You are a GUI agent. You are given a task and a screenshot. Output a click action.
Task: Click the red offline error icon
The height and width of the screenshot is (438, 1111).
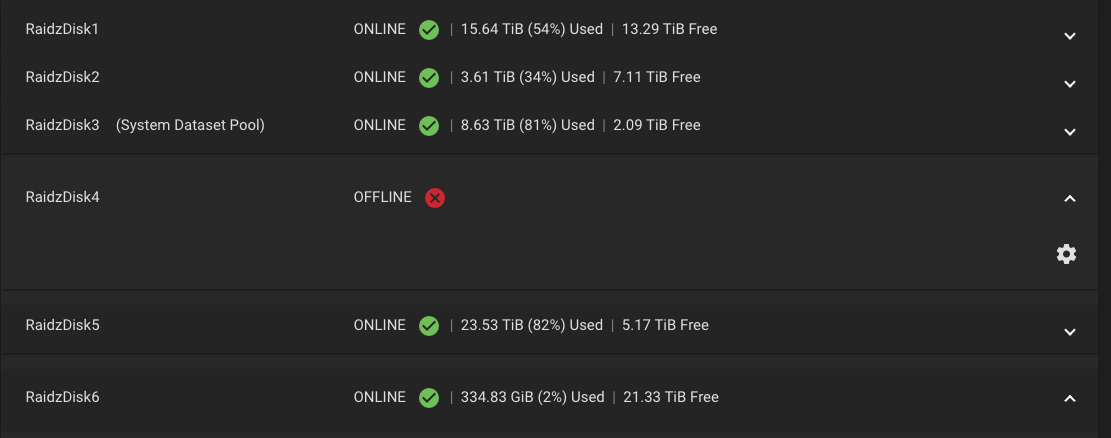[434, 198]
